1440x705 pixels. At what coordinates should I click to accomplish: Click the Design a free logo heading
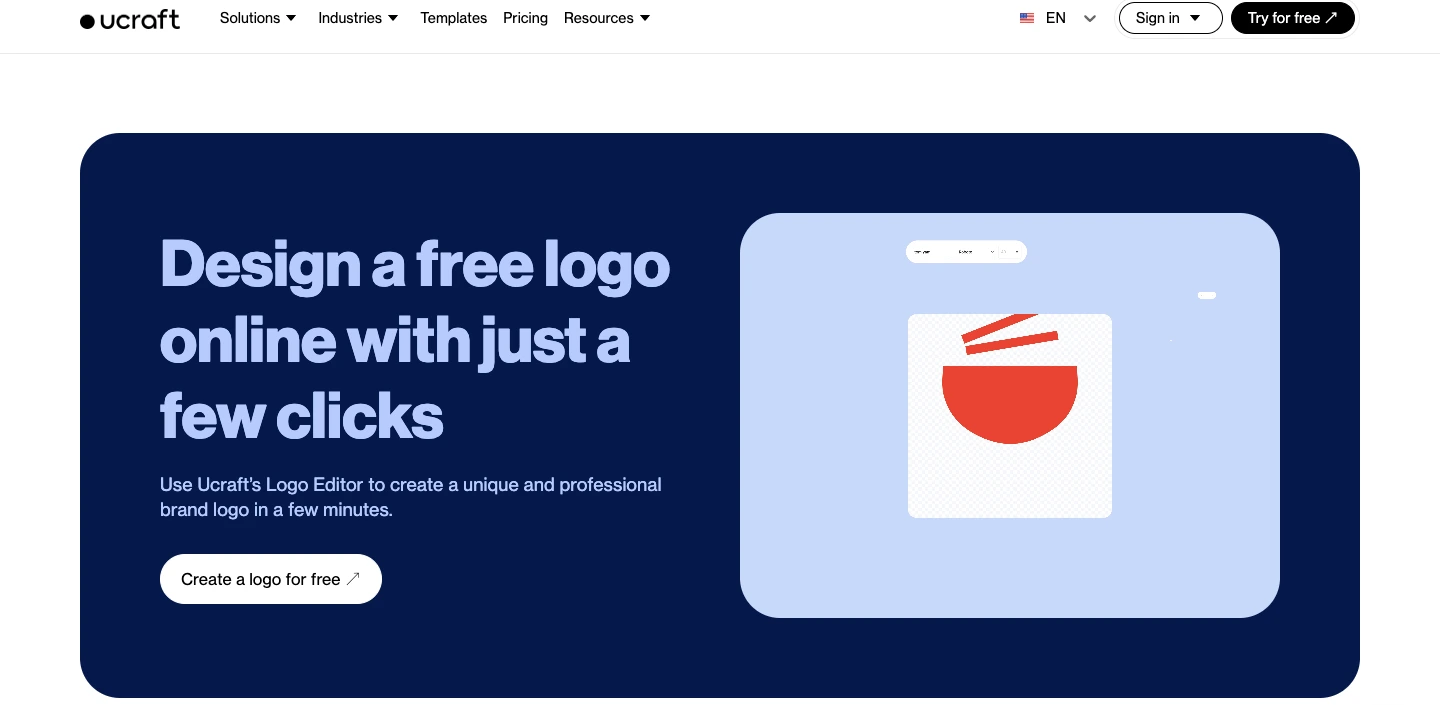point(415,340)
